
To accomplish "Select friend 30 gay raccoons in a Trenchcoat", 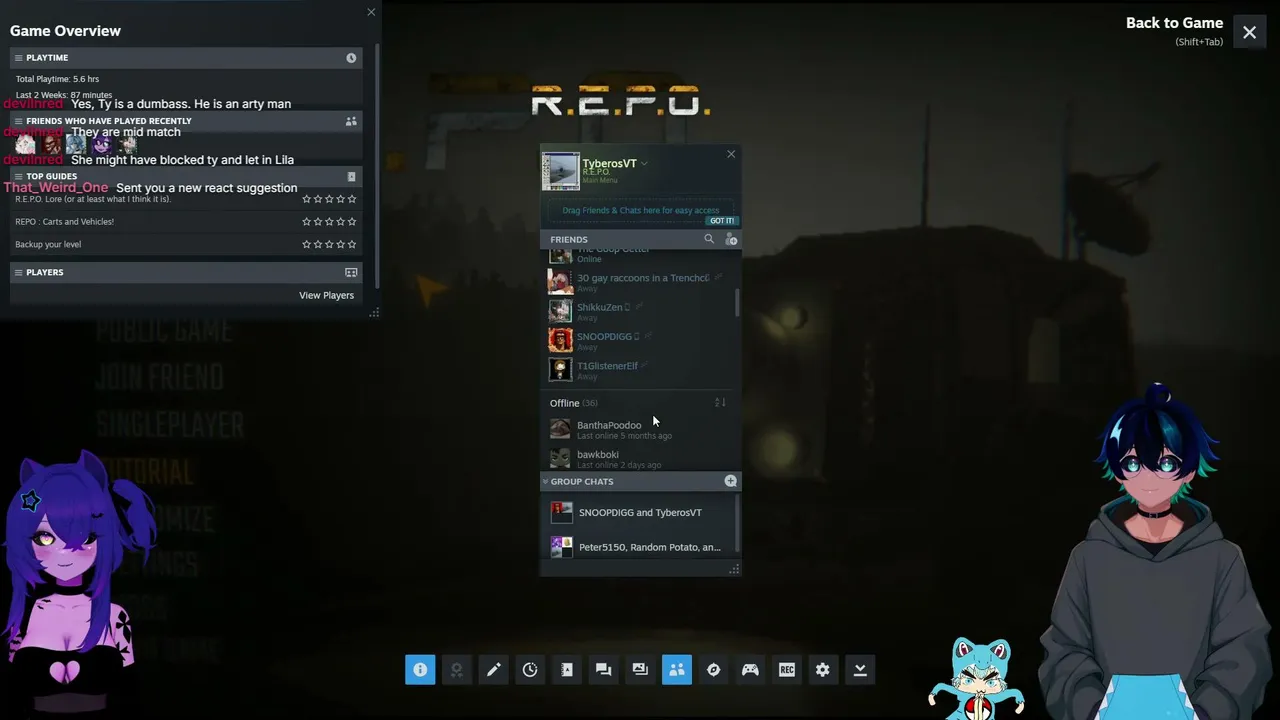I will click(640, 282).
